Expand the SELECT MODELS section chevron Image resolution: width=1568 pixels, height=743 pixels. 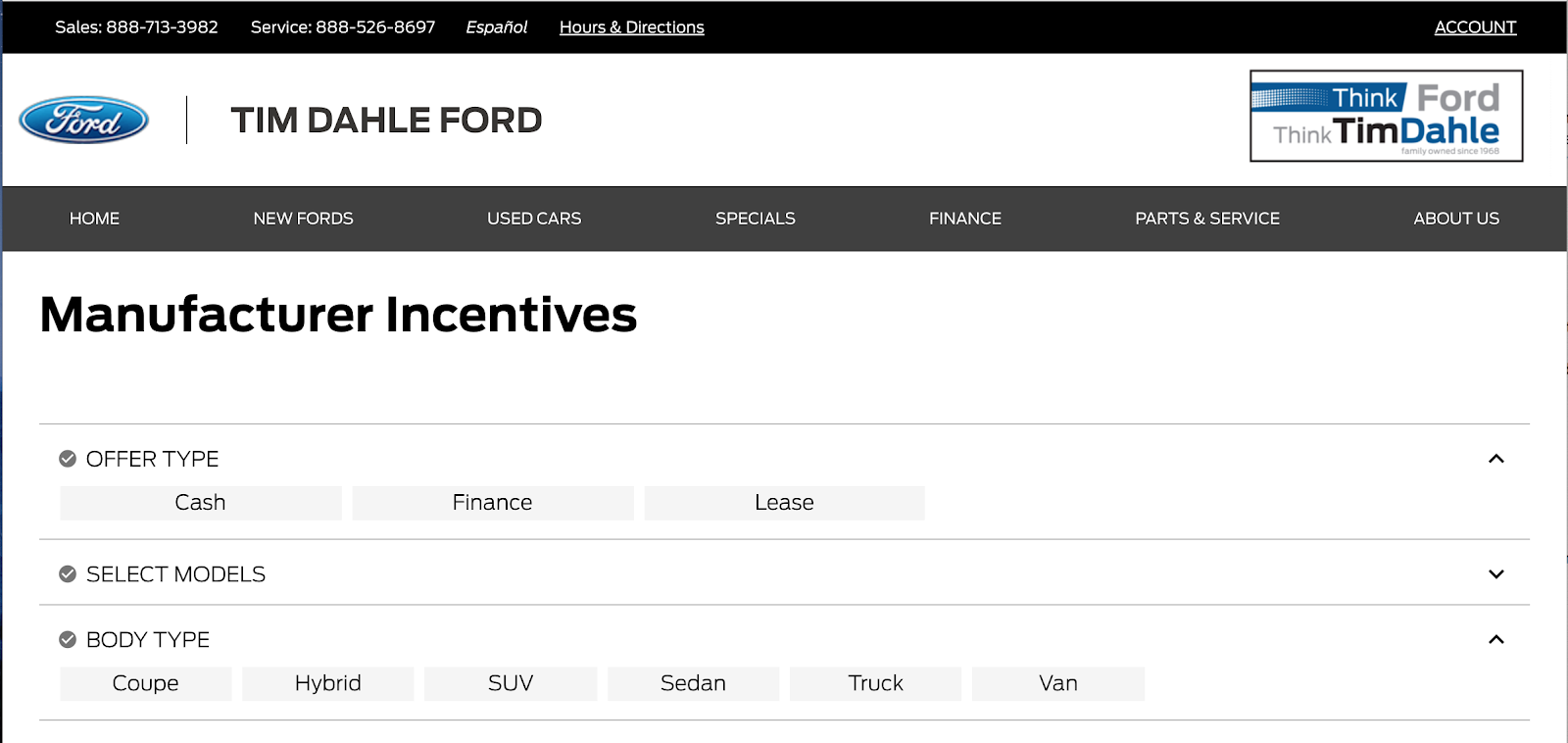point(1496,574)
